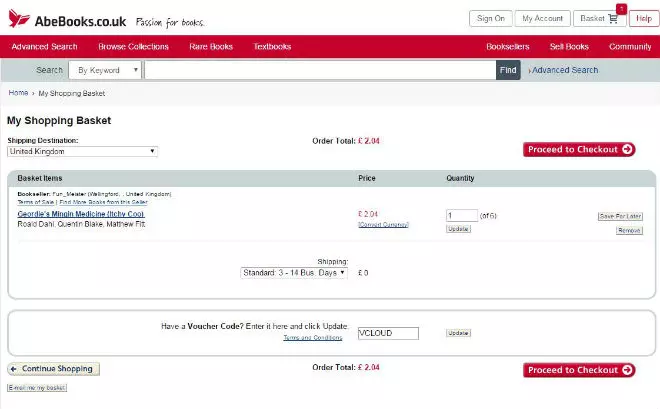Go to Home breadcrumb link
Viewport: 660px width, 409px height.
tap(19, 93)
